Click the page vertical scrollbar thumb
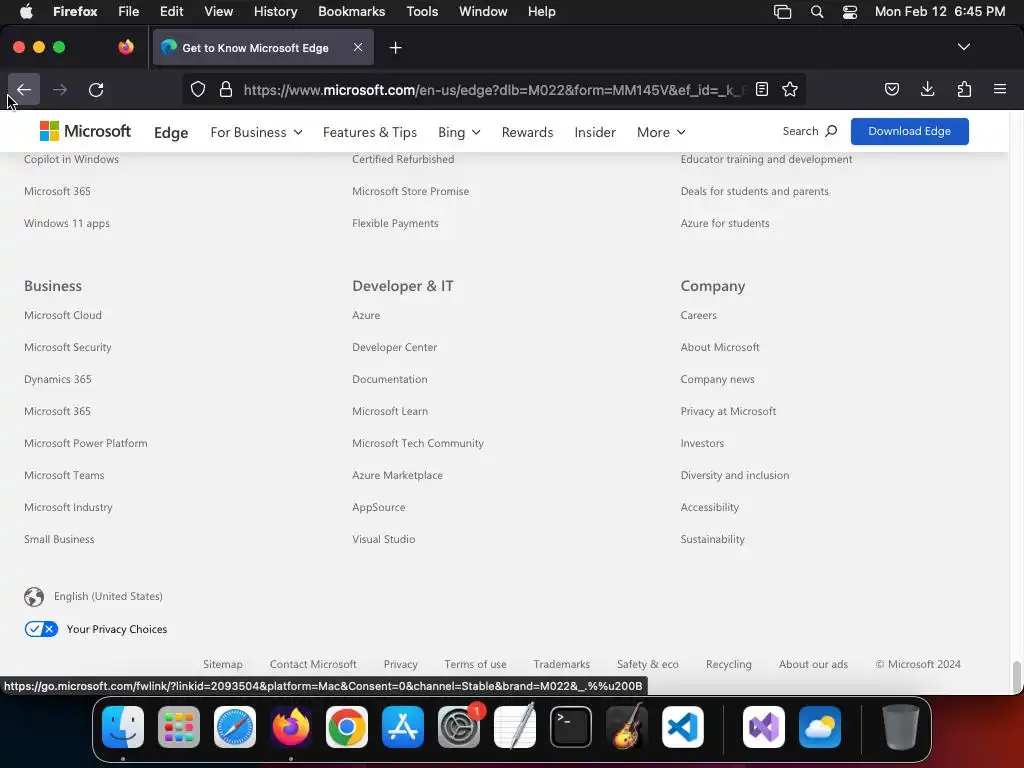Screen dimensions: 1024x768 coord(1016,677)
